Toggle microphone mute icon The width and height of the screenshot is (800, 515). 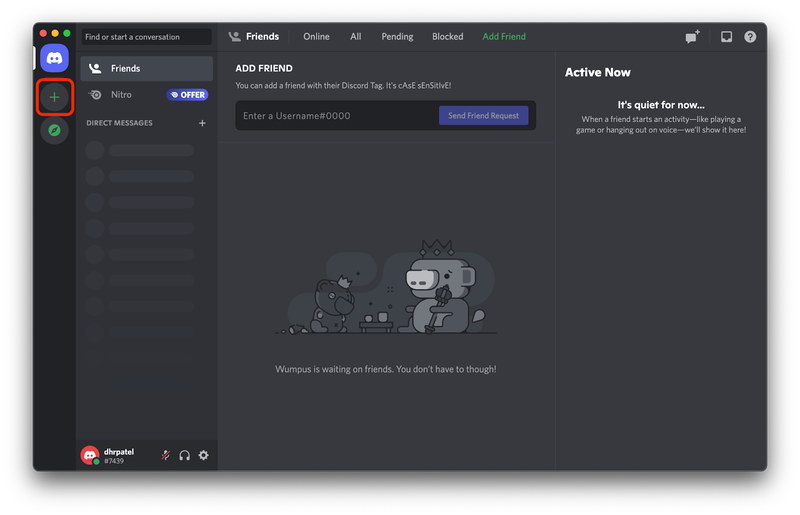click(165, 455)
